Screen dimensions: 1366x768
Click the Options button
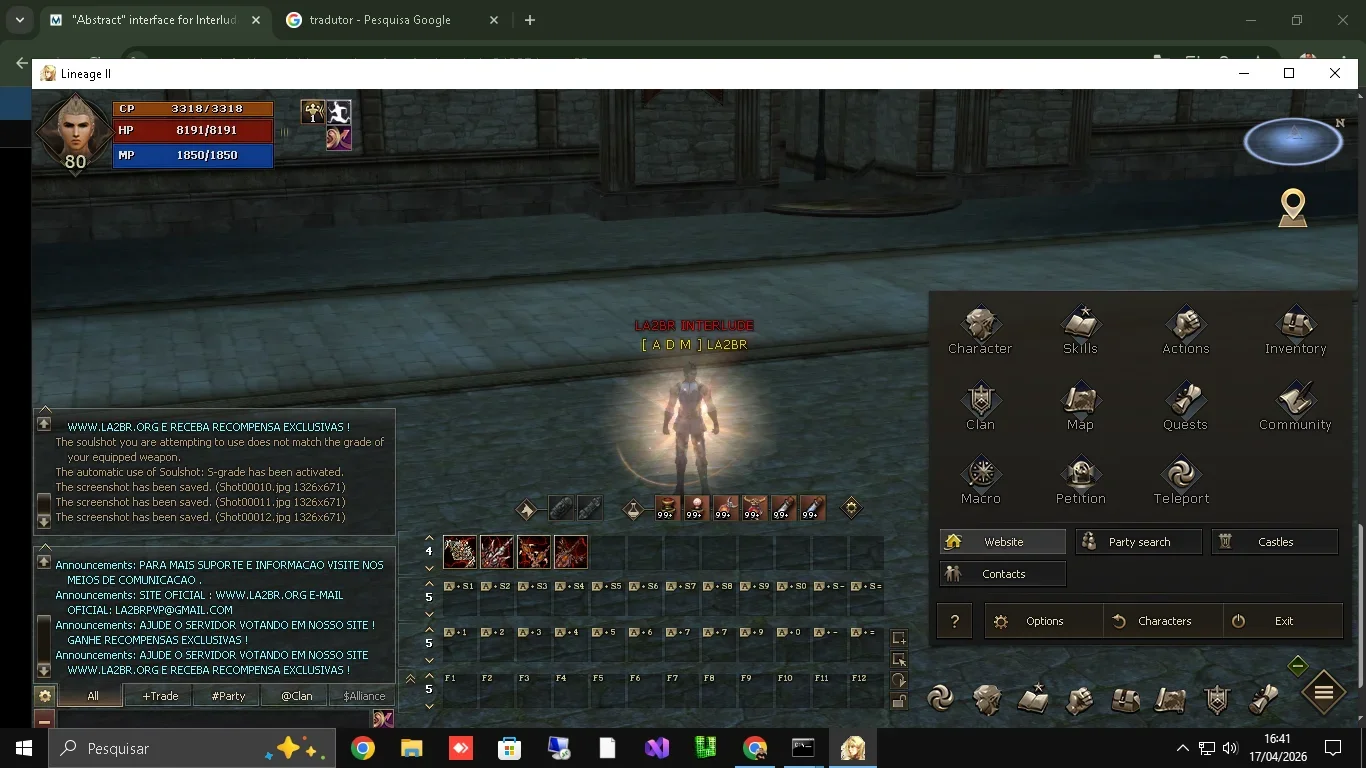click(1044, 621)
